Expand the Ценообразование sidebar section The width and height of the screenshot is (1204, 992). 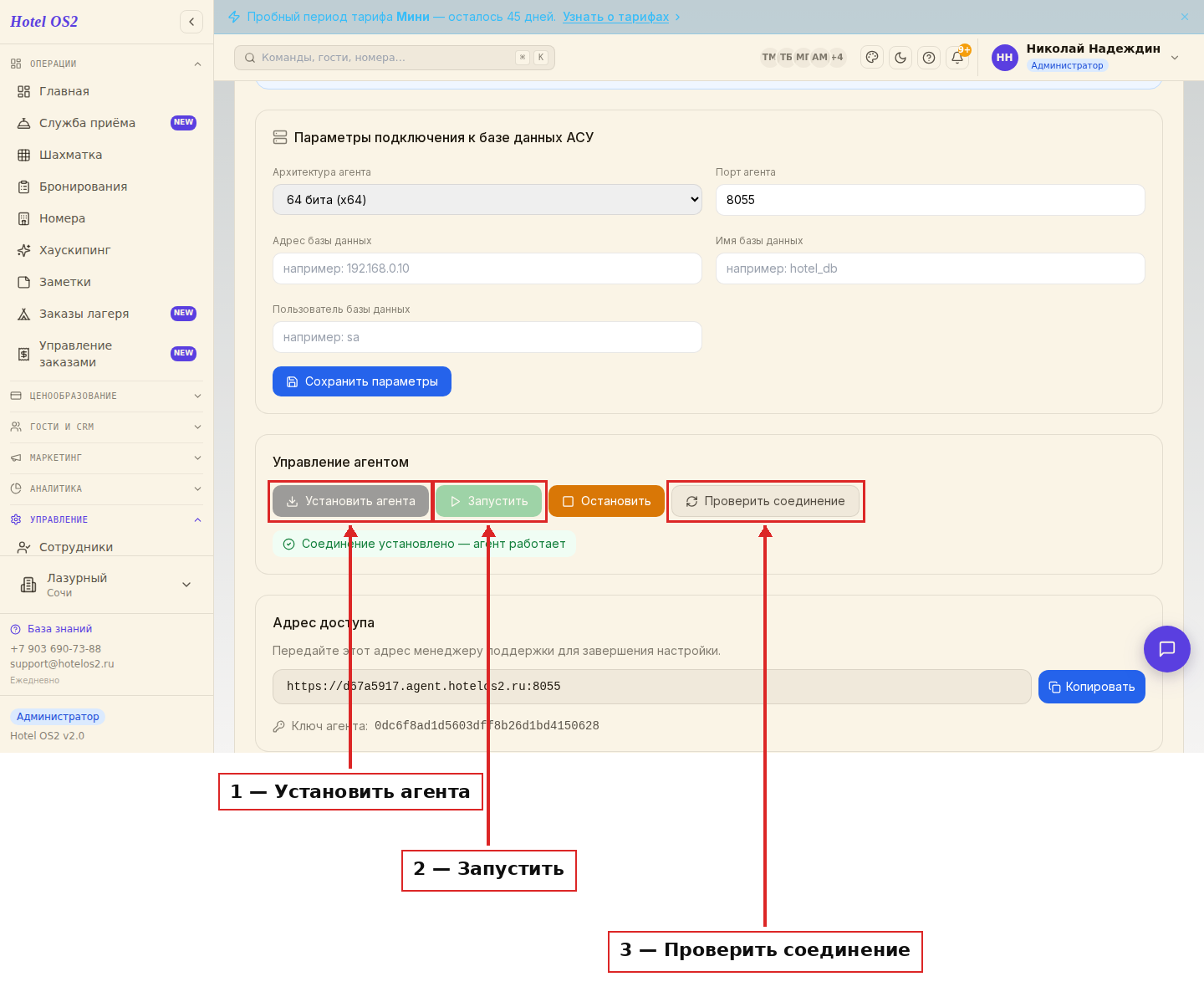(x=107, y=396)
